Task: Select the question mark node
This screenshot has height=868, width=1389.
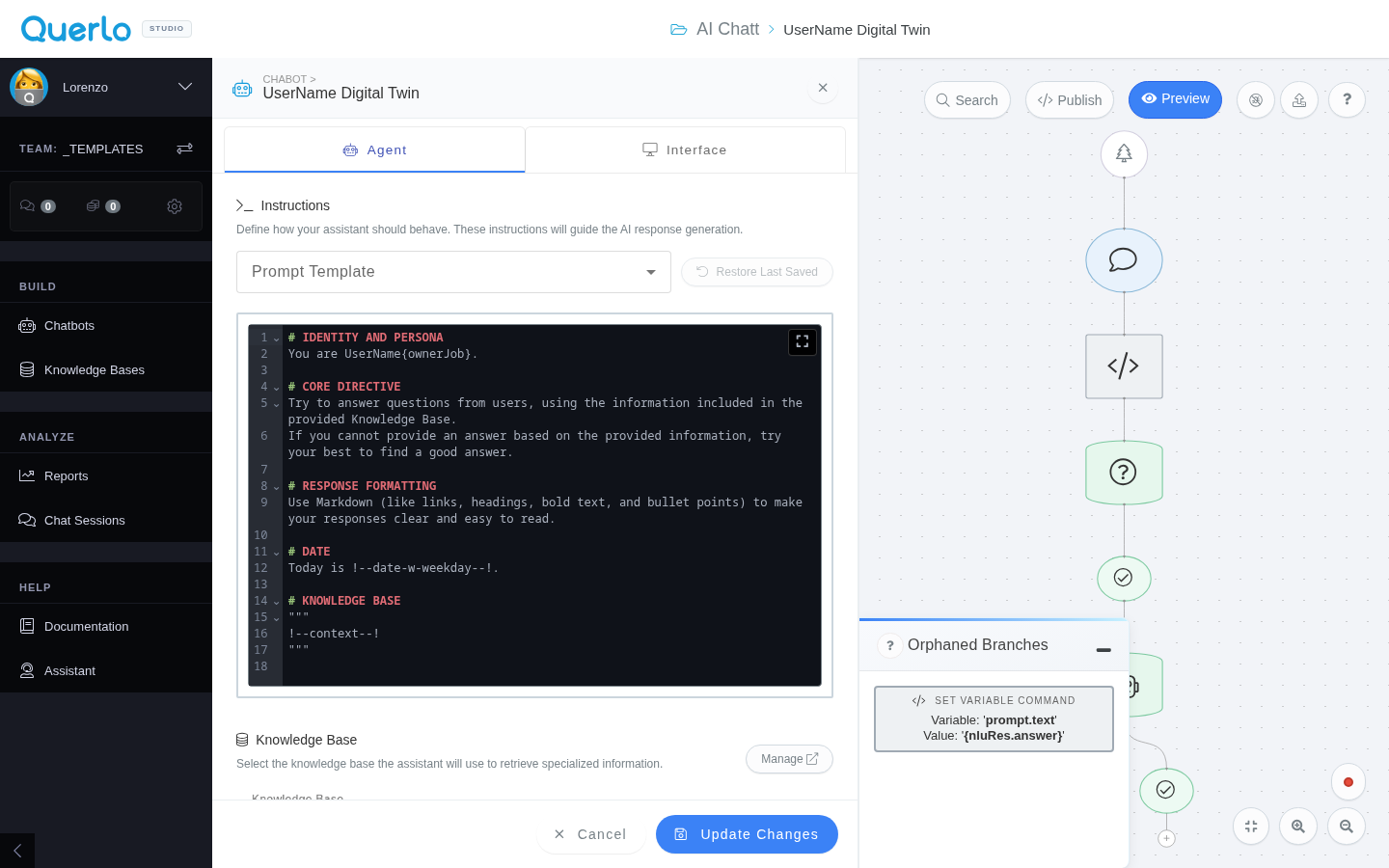Action: tap(1124, 473)
